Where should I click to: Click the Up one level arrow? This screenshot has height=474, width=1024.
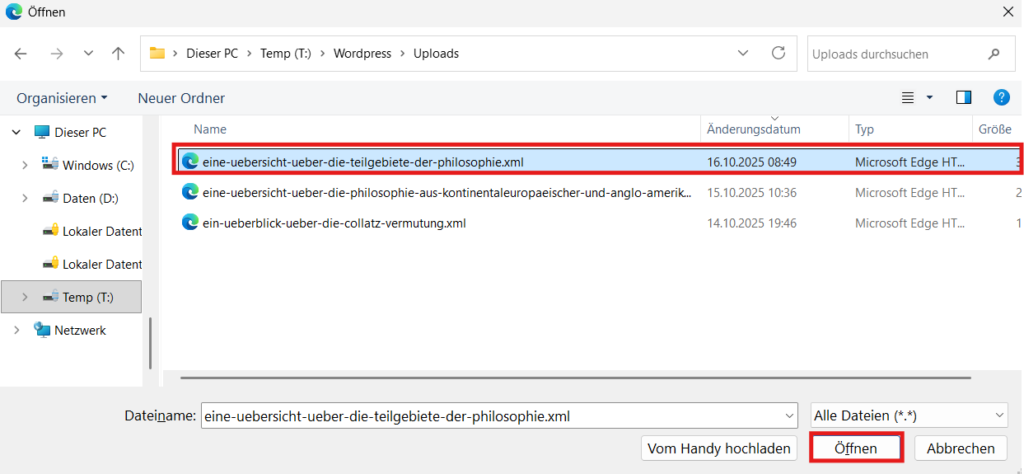[118, 53]
